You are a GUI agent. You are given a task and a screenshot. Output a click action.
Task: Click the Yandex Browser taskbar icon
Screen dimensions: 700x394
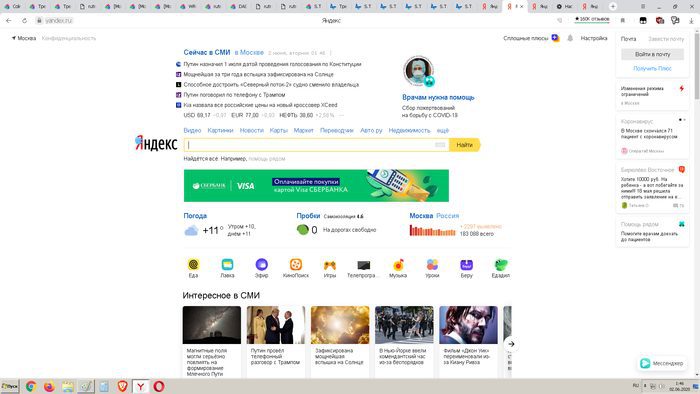click(x=141, y=386)
